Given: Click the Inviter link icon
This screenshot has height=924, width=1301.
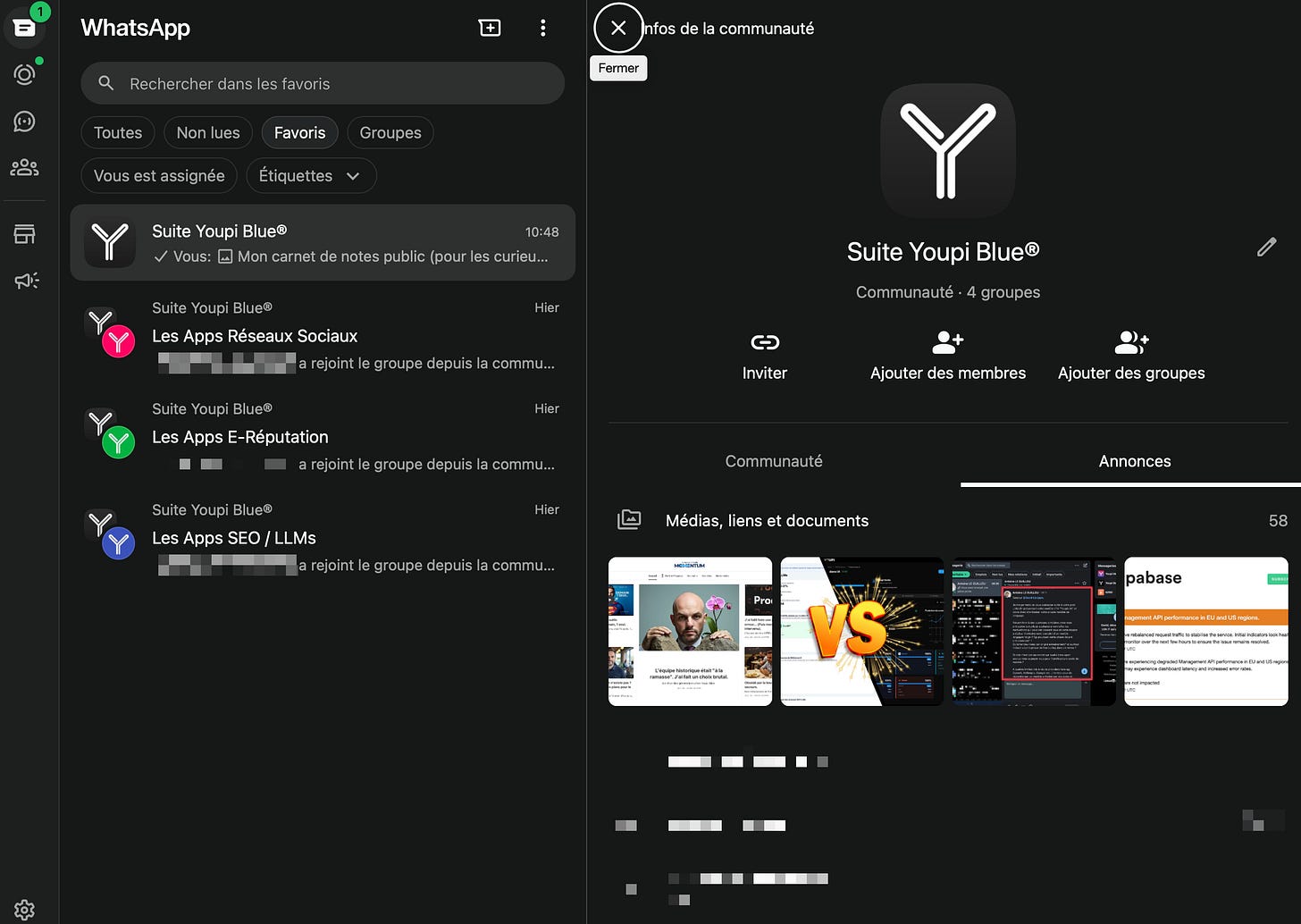Looking at the screenshot, I should [x=765, y=342].
